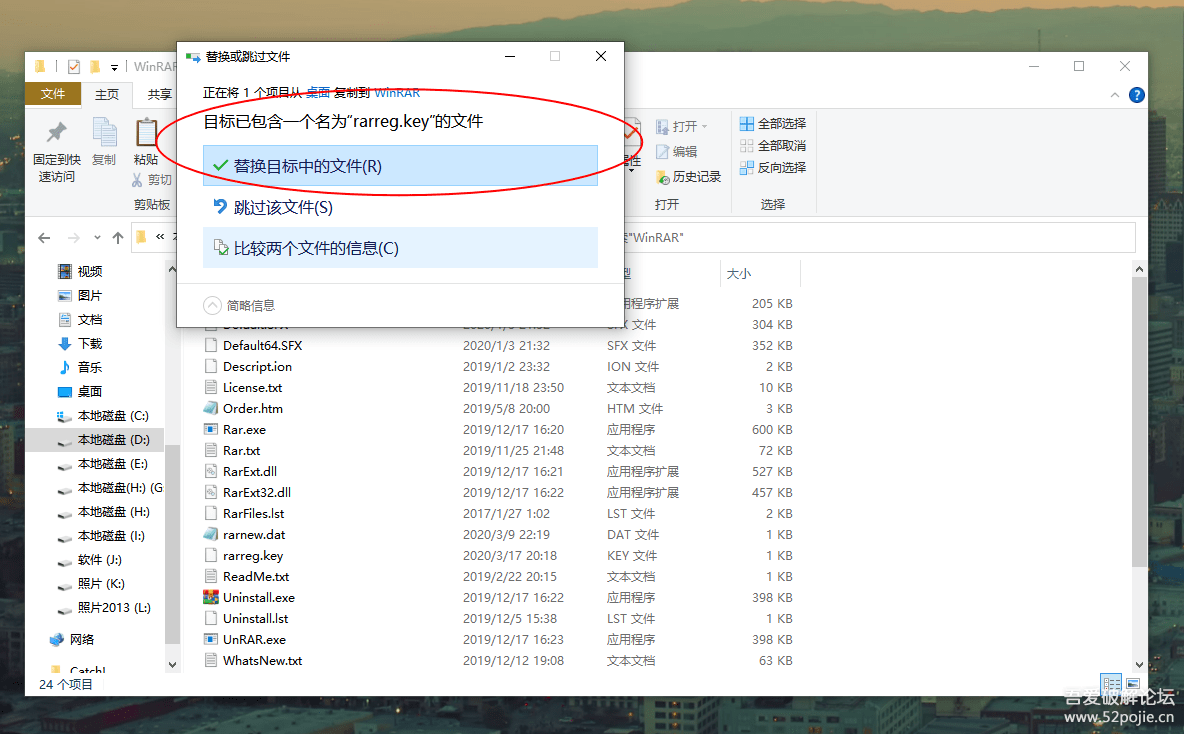
Task: Select file WhatsNew.txt
Action: pos(262,660)
